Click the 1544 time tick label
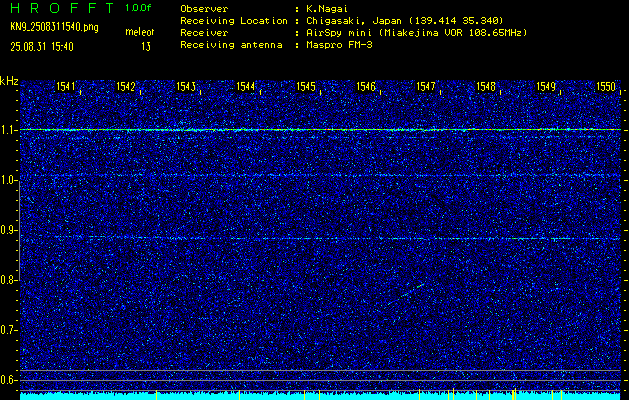The width and height of the screenshot is (629, 400). (246, 86)
